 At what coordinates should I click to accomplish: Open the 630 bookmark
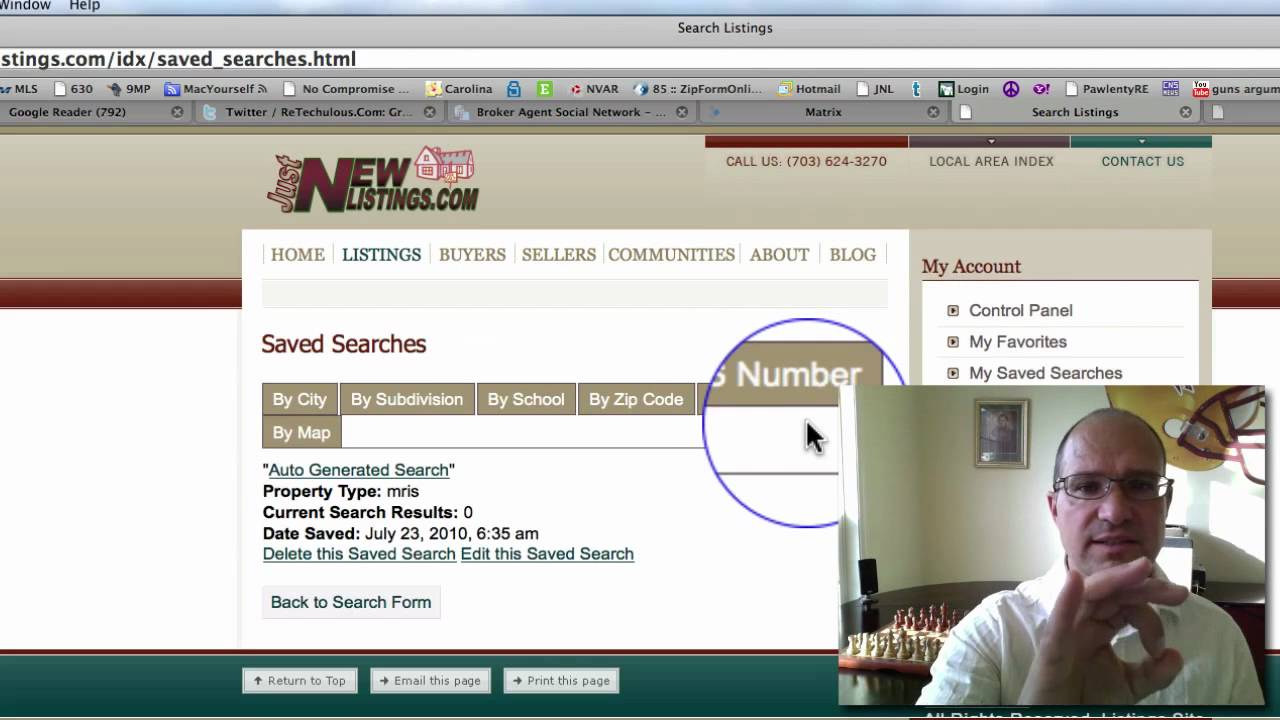pyautogui.click(x=73, y=89)
